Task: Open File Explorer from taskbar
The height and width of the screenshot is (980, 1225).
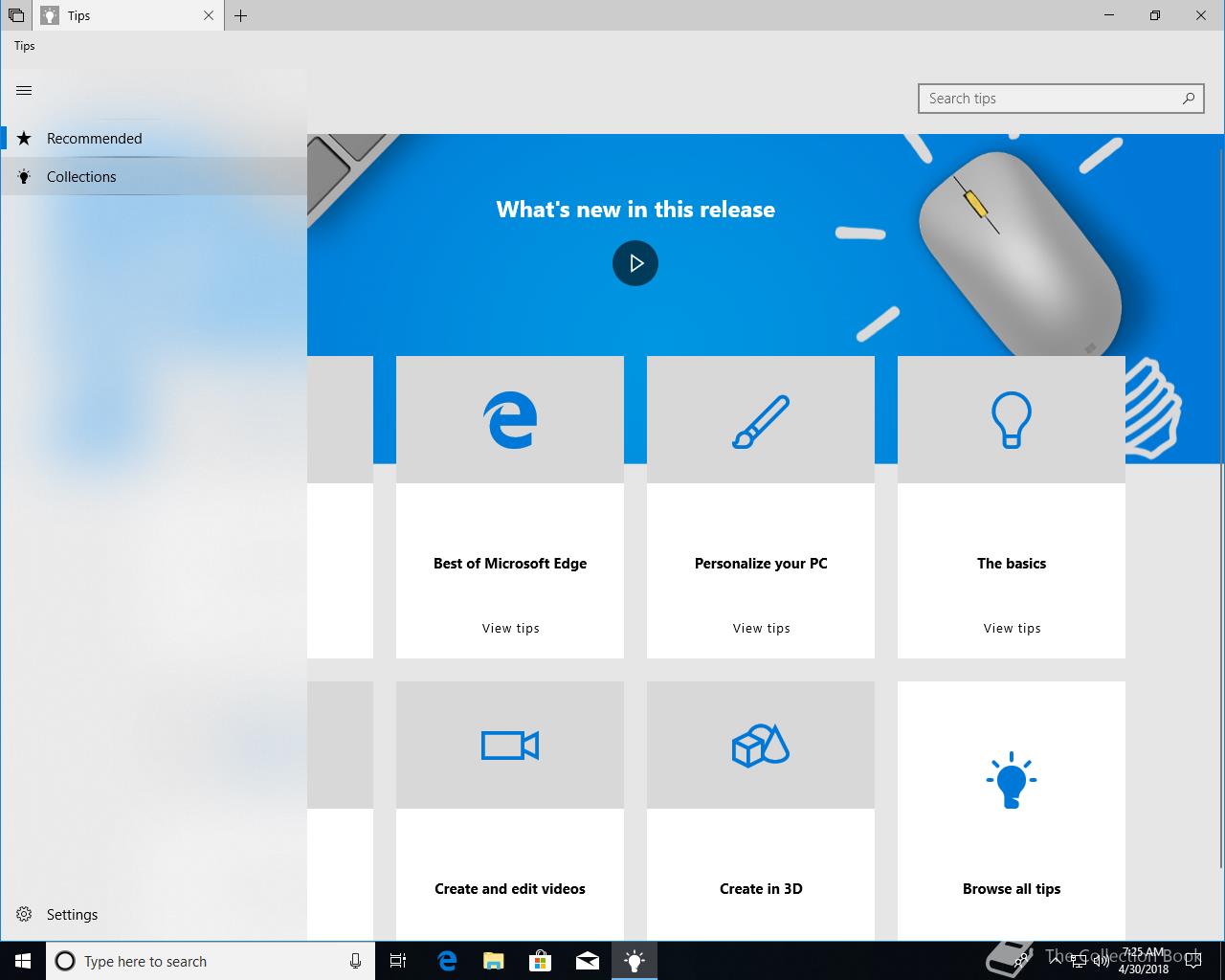Action: tap(494, 961)
